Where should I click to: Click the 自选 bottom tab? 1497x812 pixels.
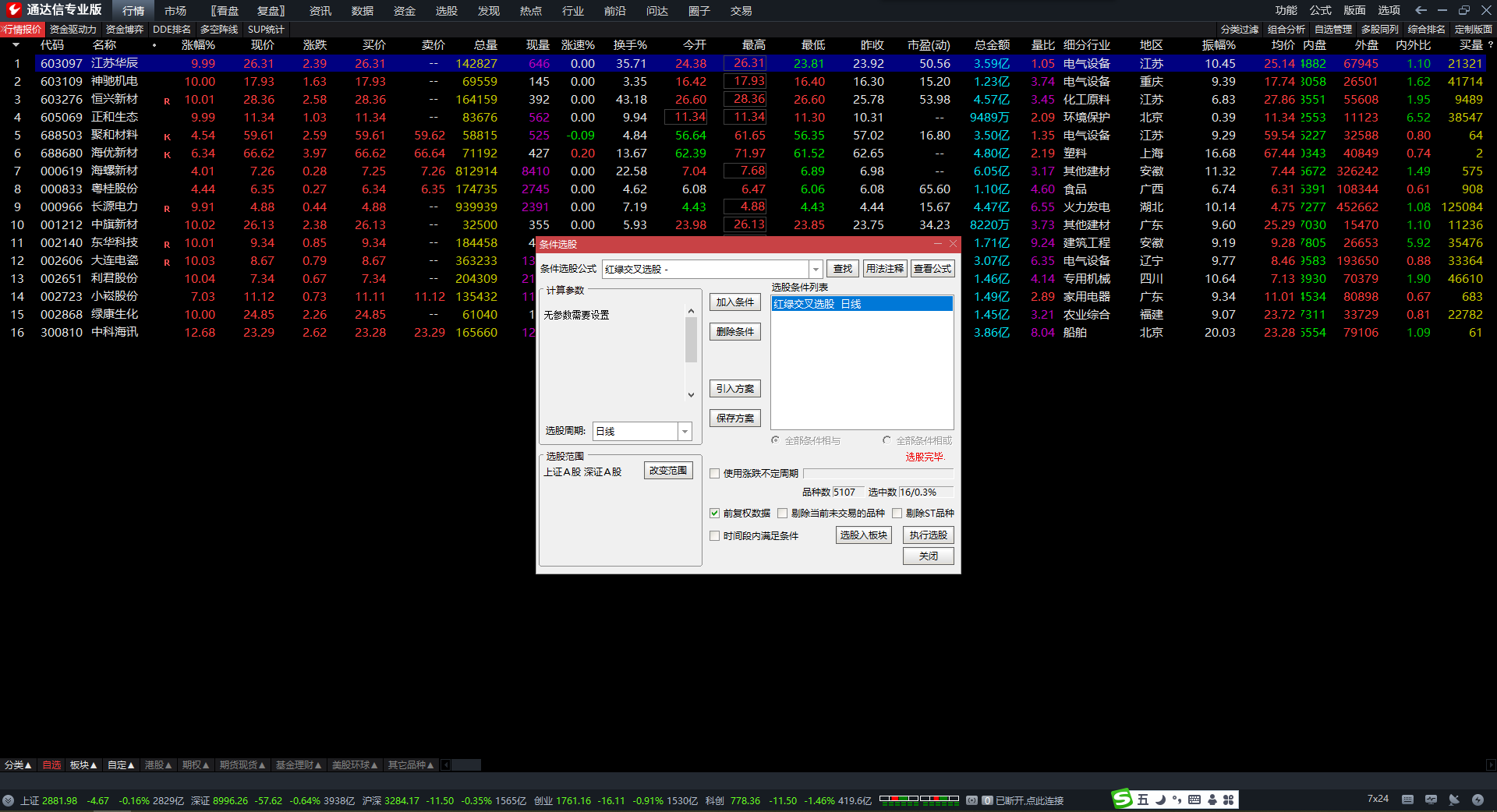[x=51, y=765]
